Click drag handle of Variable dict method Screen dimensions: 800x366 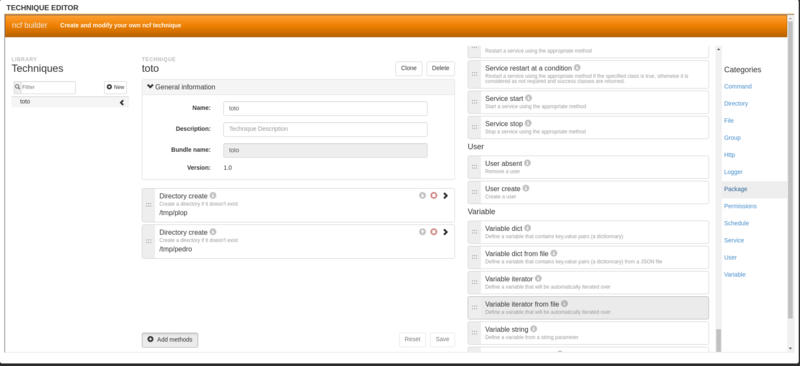(x=474, y=232)
